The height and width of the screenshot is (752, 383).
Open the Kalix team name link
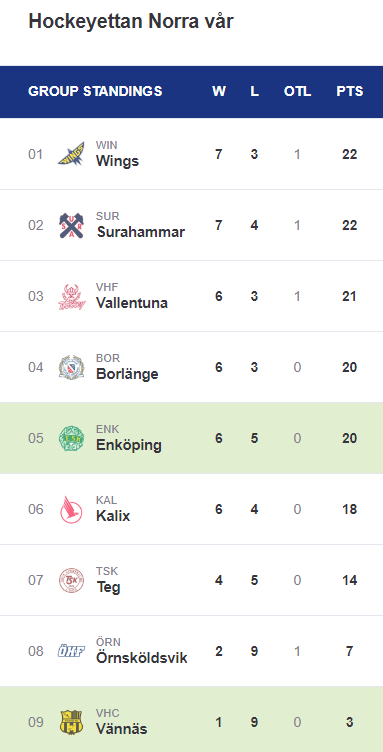tap(113, 516)
